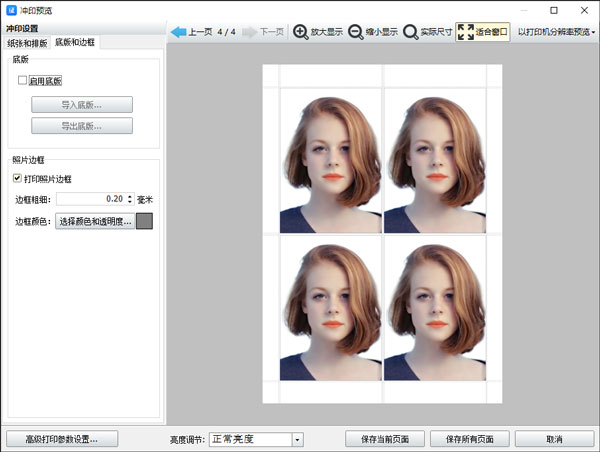Click the gray border color swatch
This screenshot has height=452, width=600.
(145, 221)
